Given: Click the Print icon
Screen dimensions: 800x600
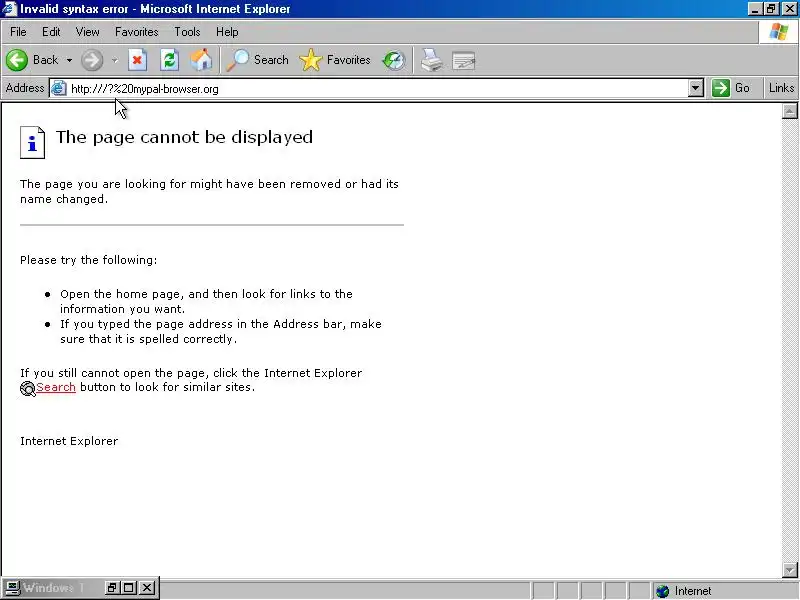Looking at the screenshot, I should (432, 60).
